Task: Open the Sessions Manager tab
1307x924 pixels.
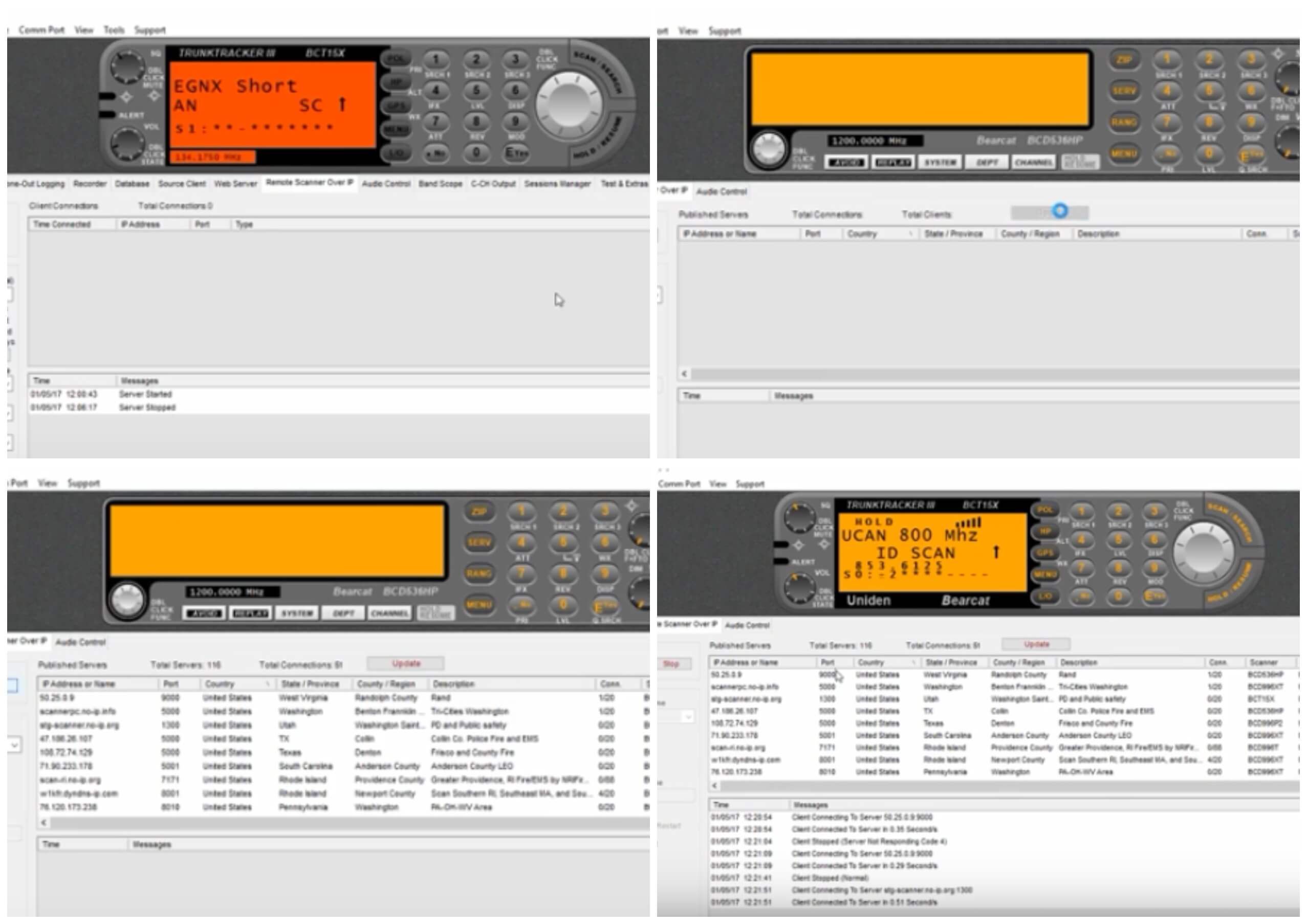Action: pyautogui.click(x=557, y=184)
